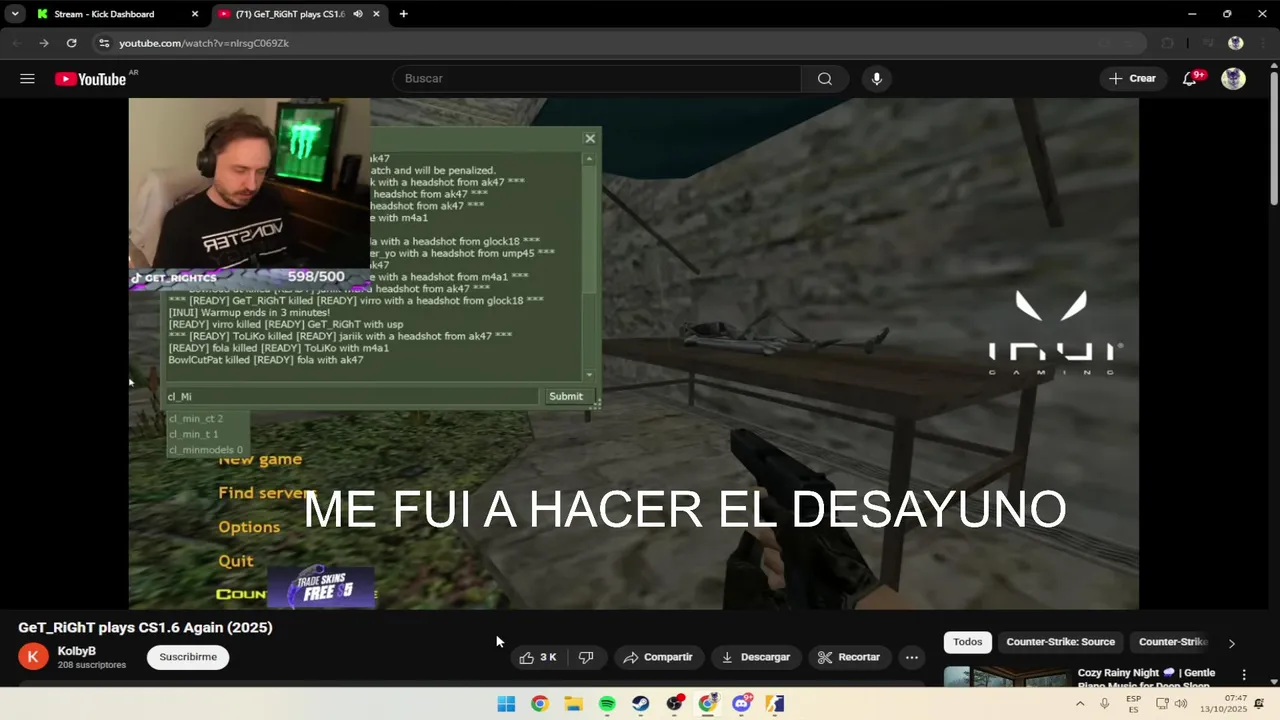
Task: Open Chrome three-dot menu
Action: 1263,43
